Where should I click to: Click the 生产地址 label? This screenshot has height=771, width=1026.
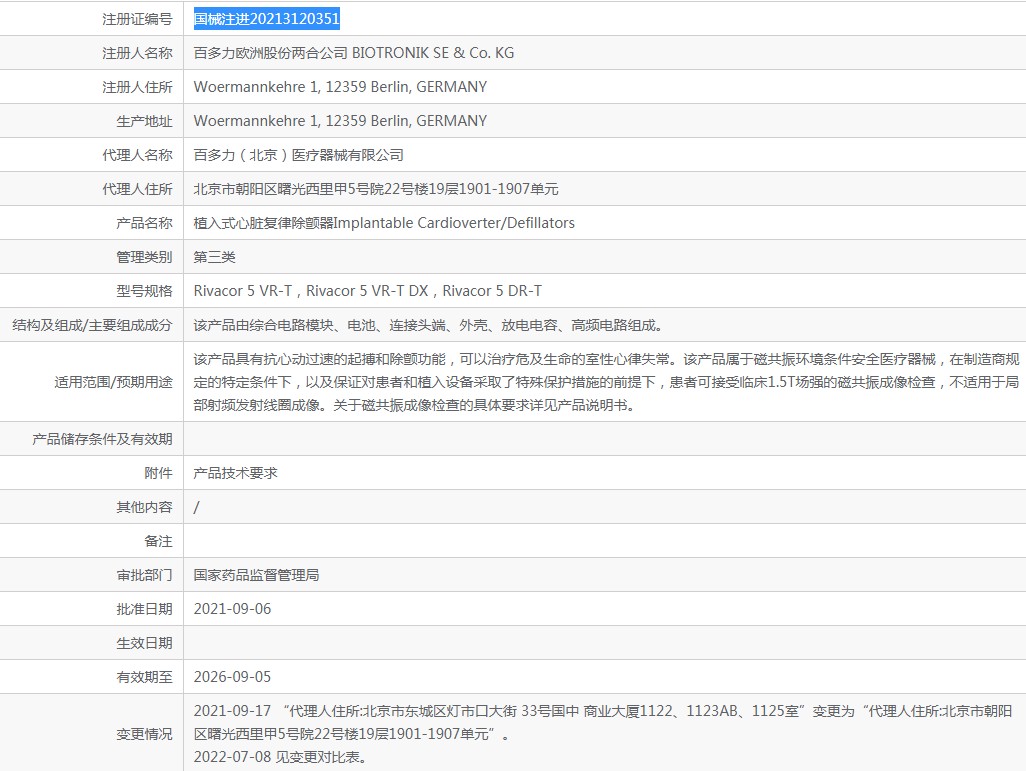pyautogui.click(x=145, y=121)
